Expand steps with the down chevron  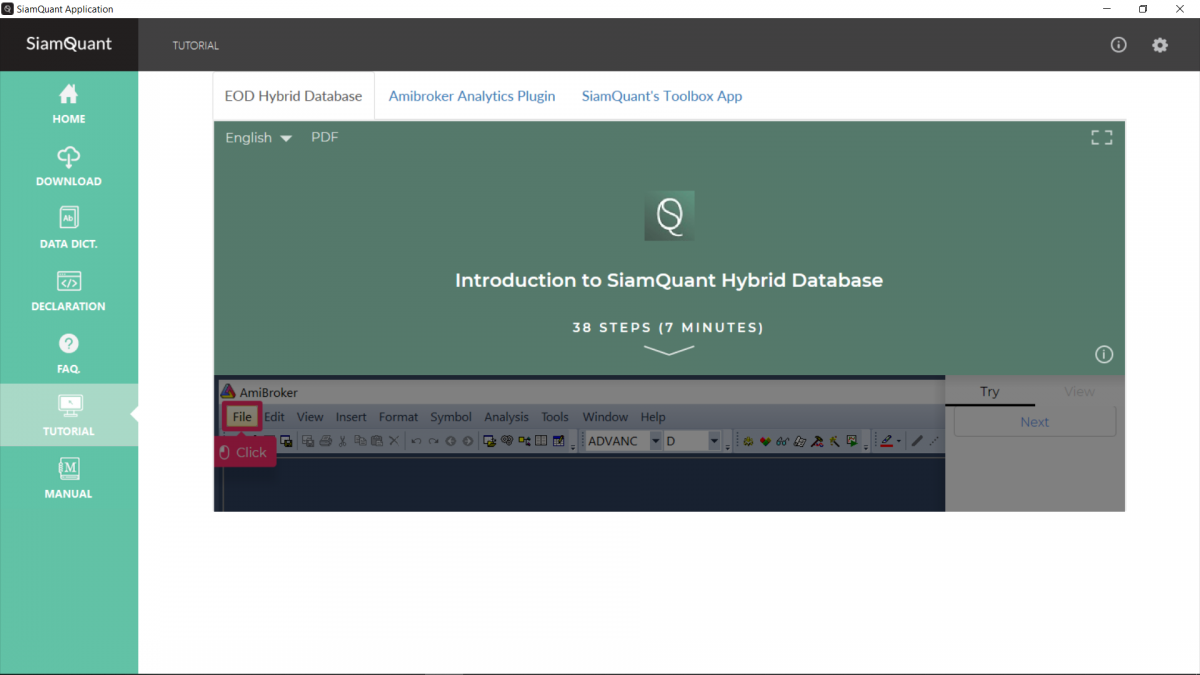tap(668, 350)
